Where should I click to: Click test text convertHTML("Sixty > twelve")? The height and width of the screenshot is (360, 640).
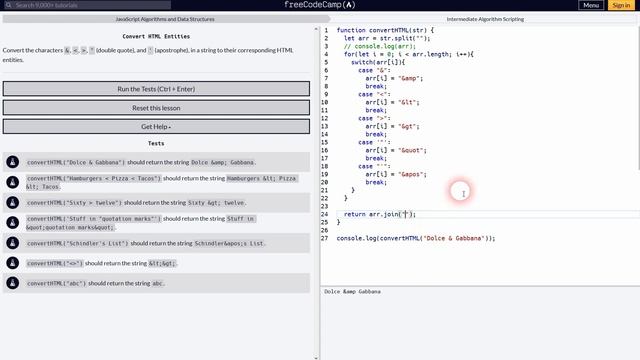point(74,202)
